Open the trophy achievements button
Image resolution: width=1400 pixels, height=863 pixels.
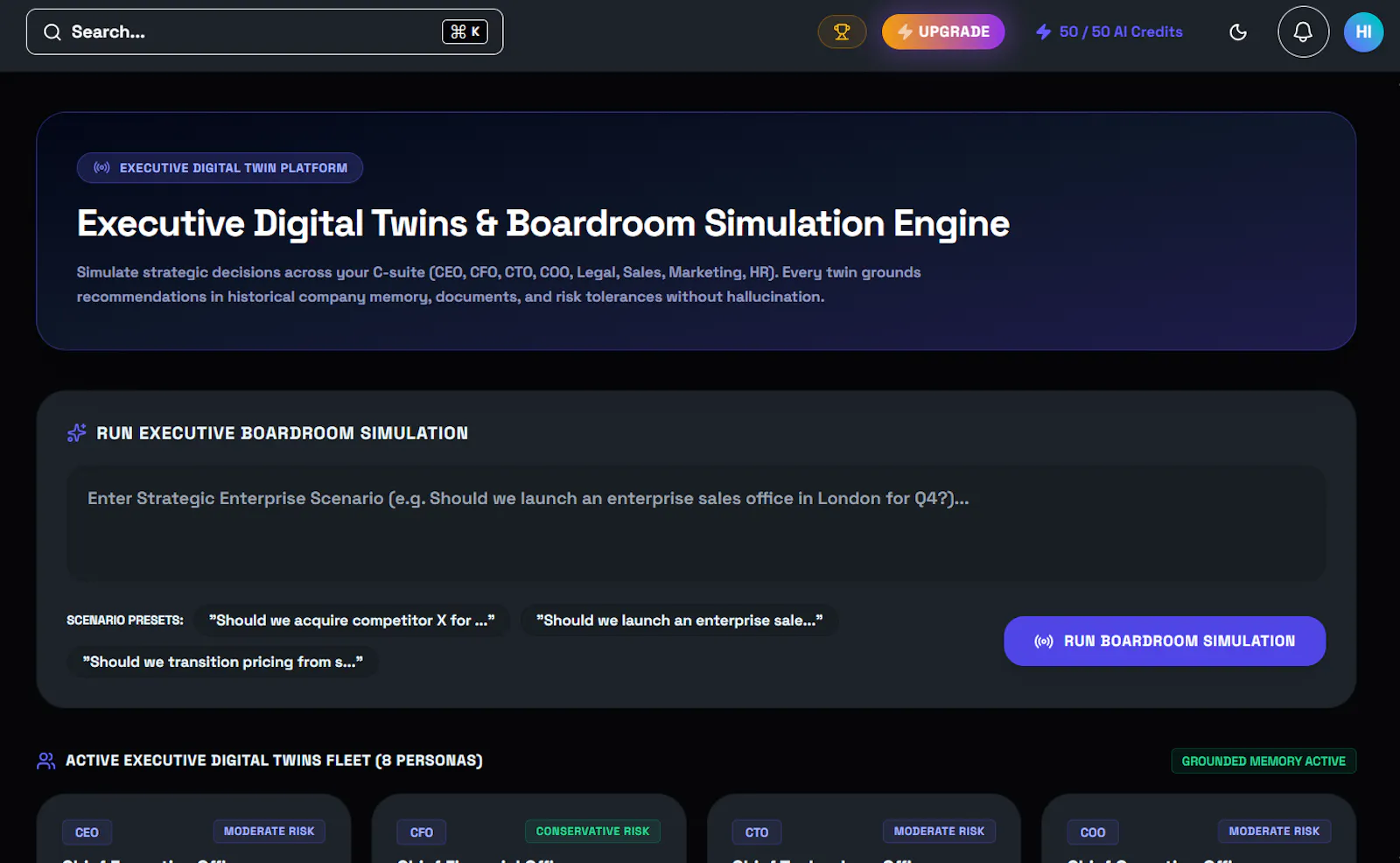coord(842,32)
